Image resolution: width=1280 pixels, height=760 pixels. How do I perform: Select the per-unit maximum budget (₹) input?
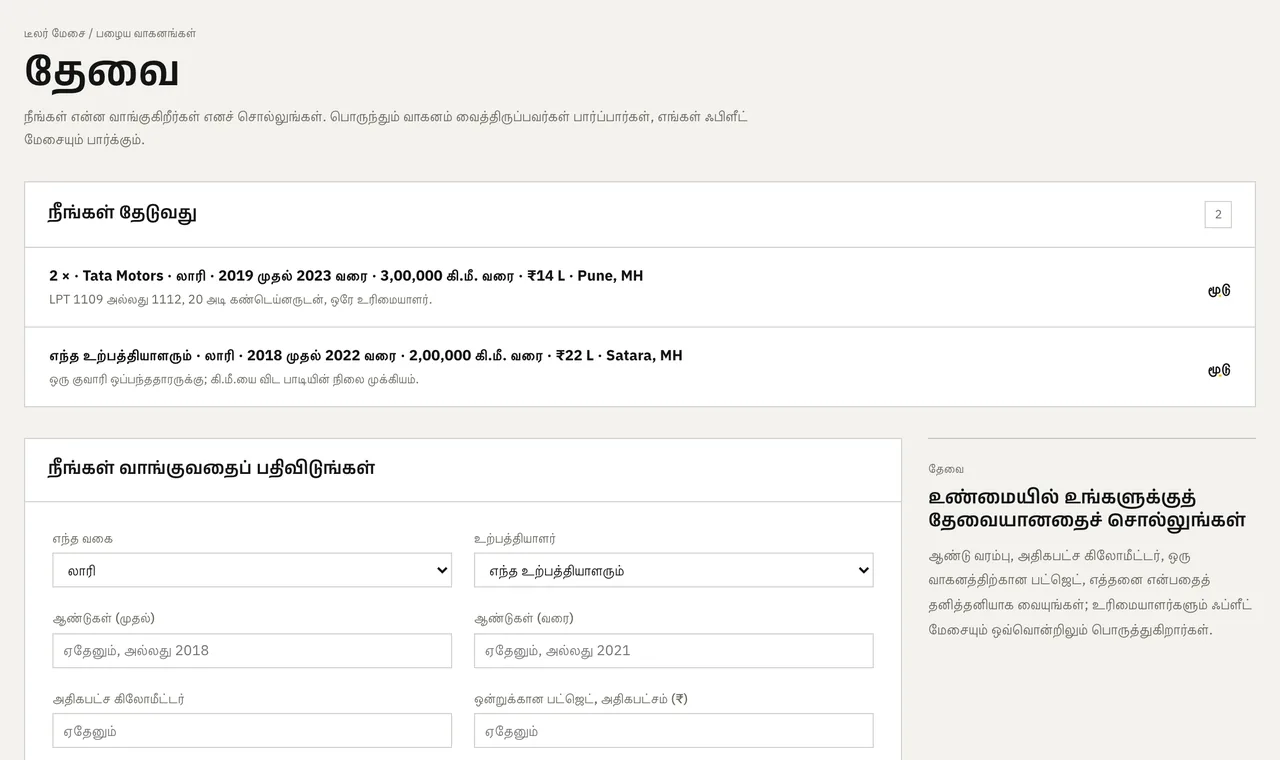point(674,730)
